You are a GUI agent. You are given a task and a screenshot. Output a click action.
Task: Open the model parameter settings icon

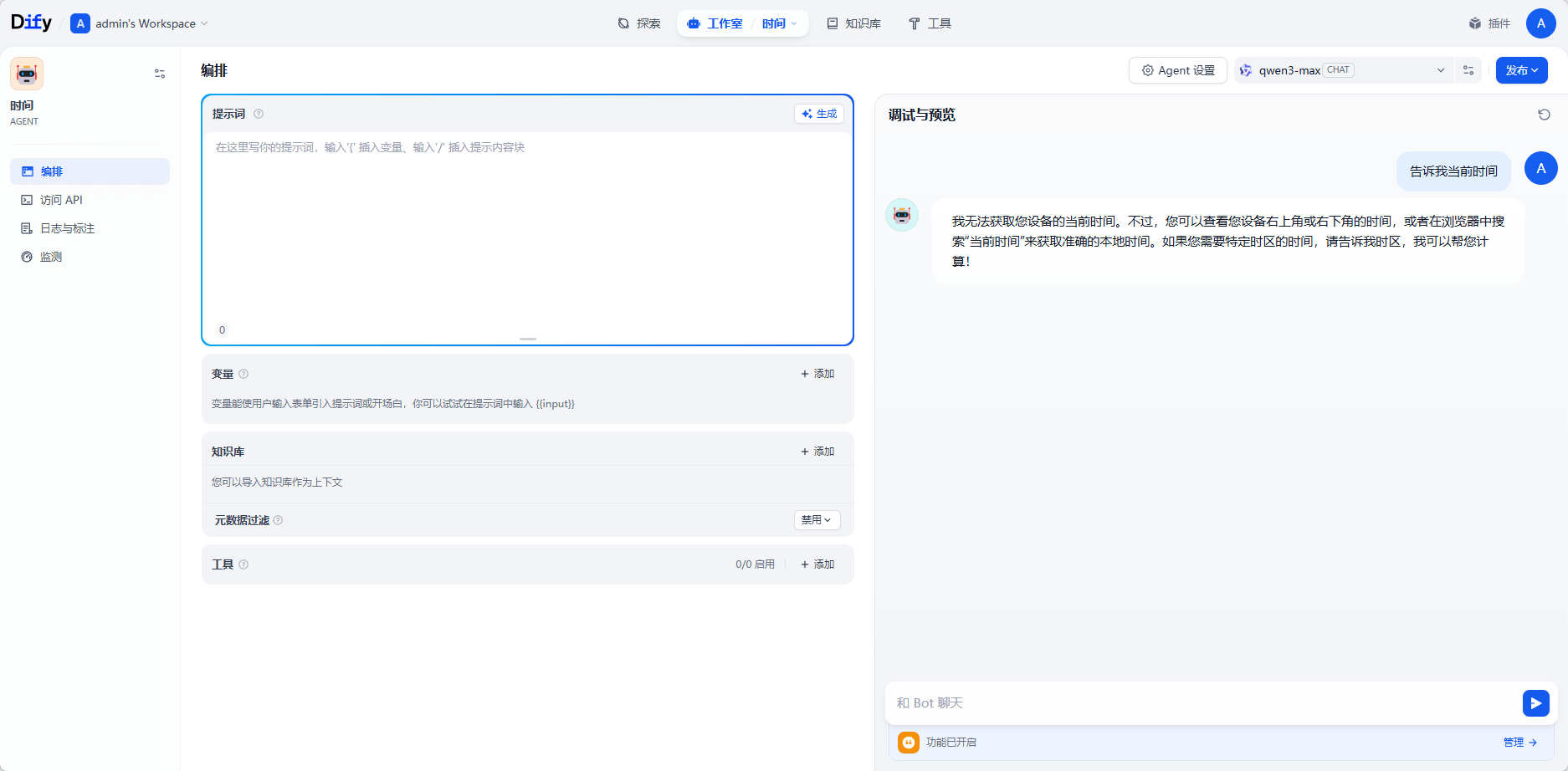tap(1468, 70)
